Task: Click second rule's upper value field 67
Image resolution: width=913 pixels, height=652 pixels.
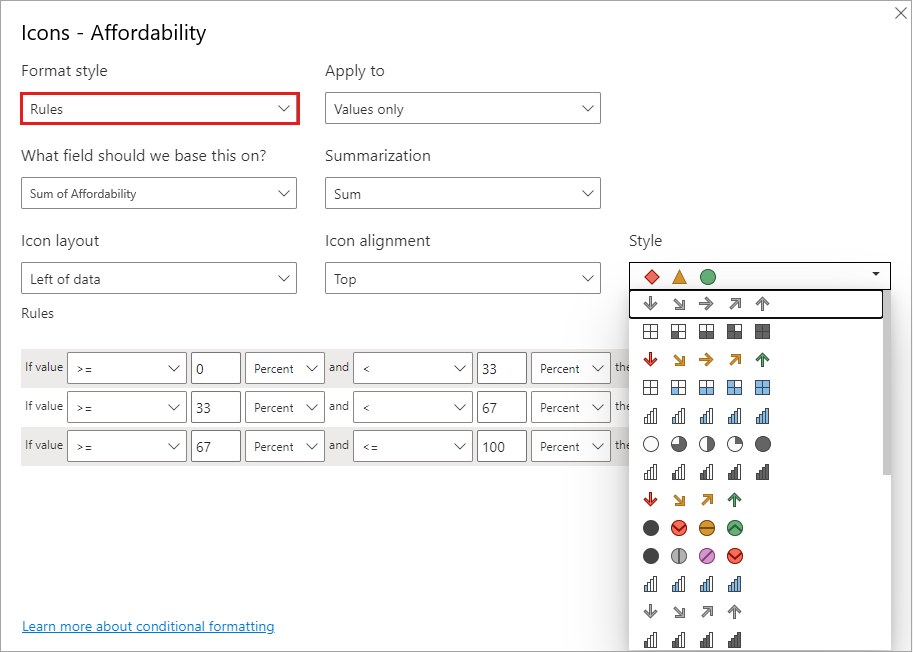Action: (x=502, y=407)
